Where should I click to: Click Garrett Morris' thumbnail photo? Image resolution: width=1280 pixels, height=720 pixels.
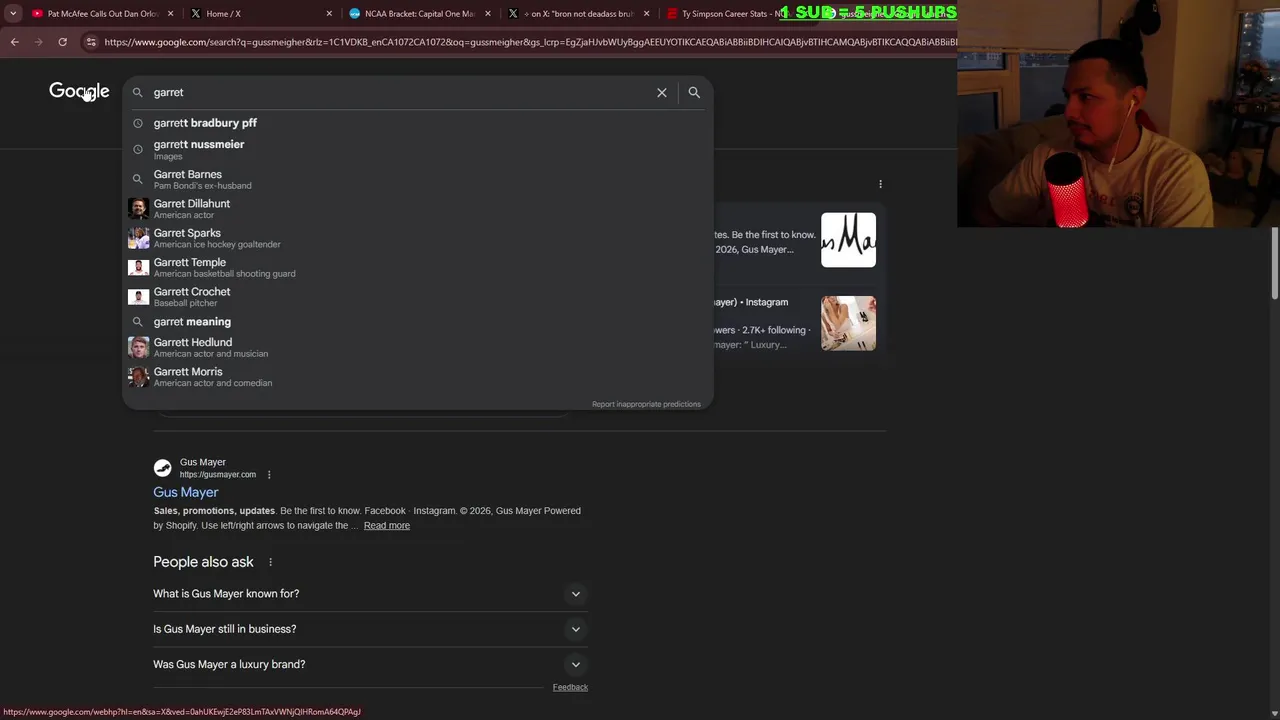click(138, 377)
